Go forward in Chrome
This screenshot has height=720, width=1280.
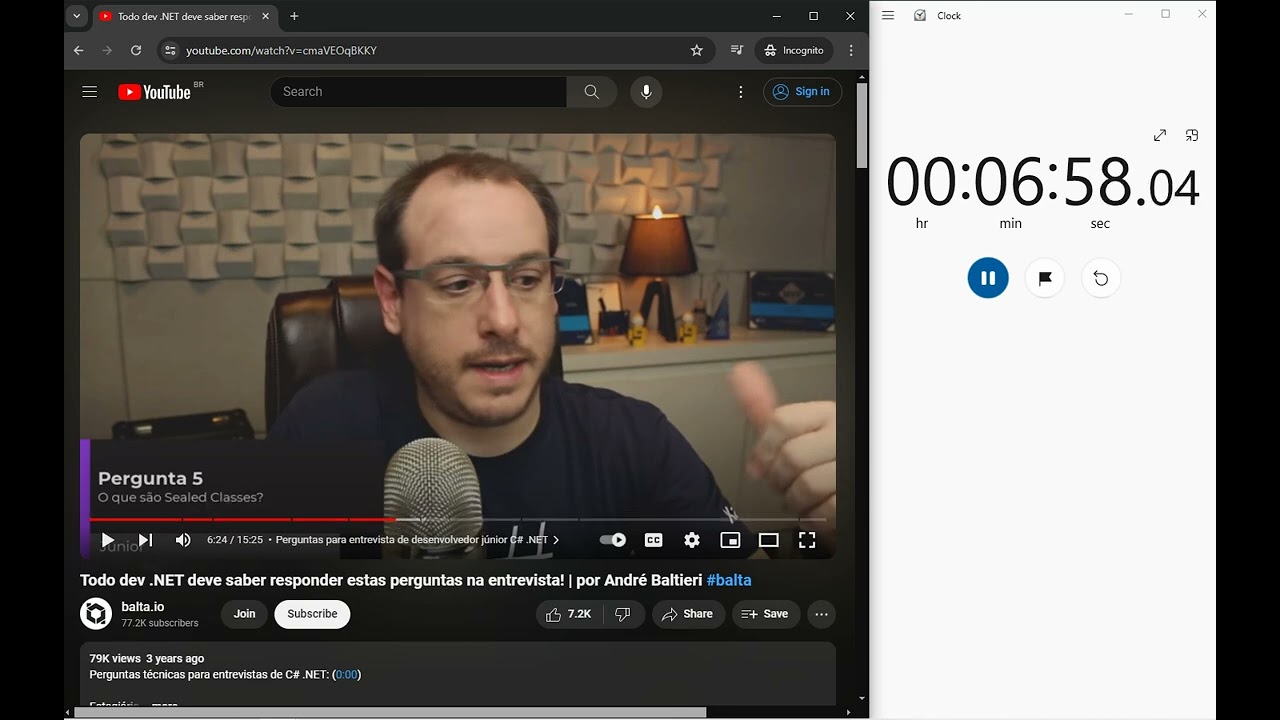click(107, 50)
